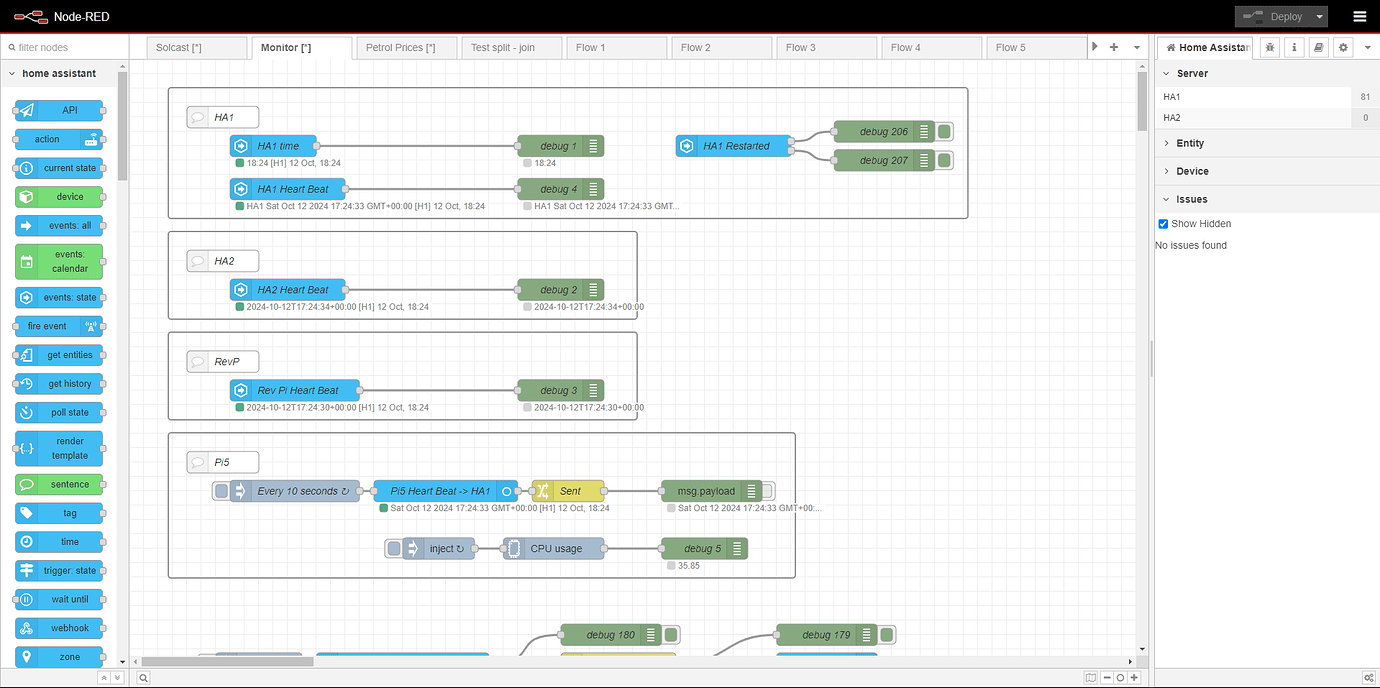Select the events: all palette node
1380x688 pixels.
tap(59, 226)
